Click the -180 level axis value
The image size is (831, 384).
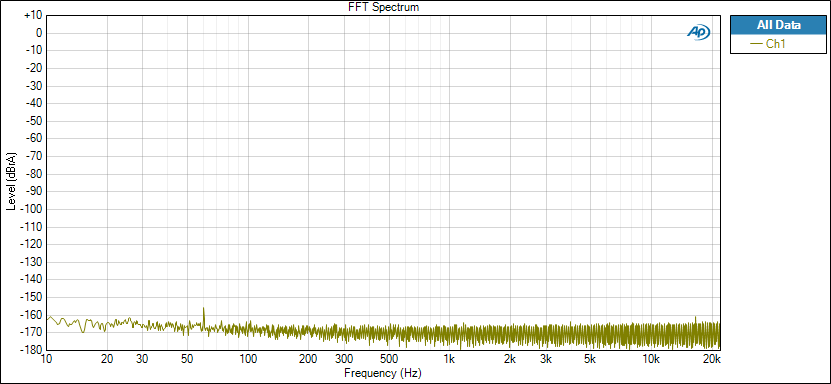pos(32,350)
